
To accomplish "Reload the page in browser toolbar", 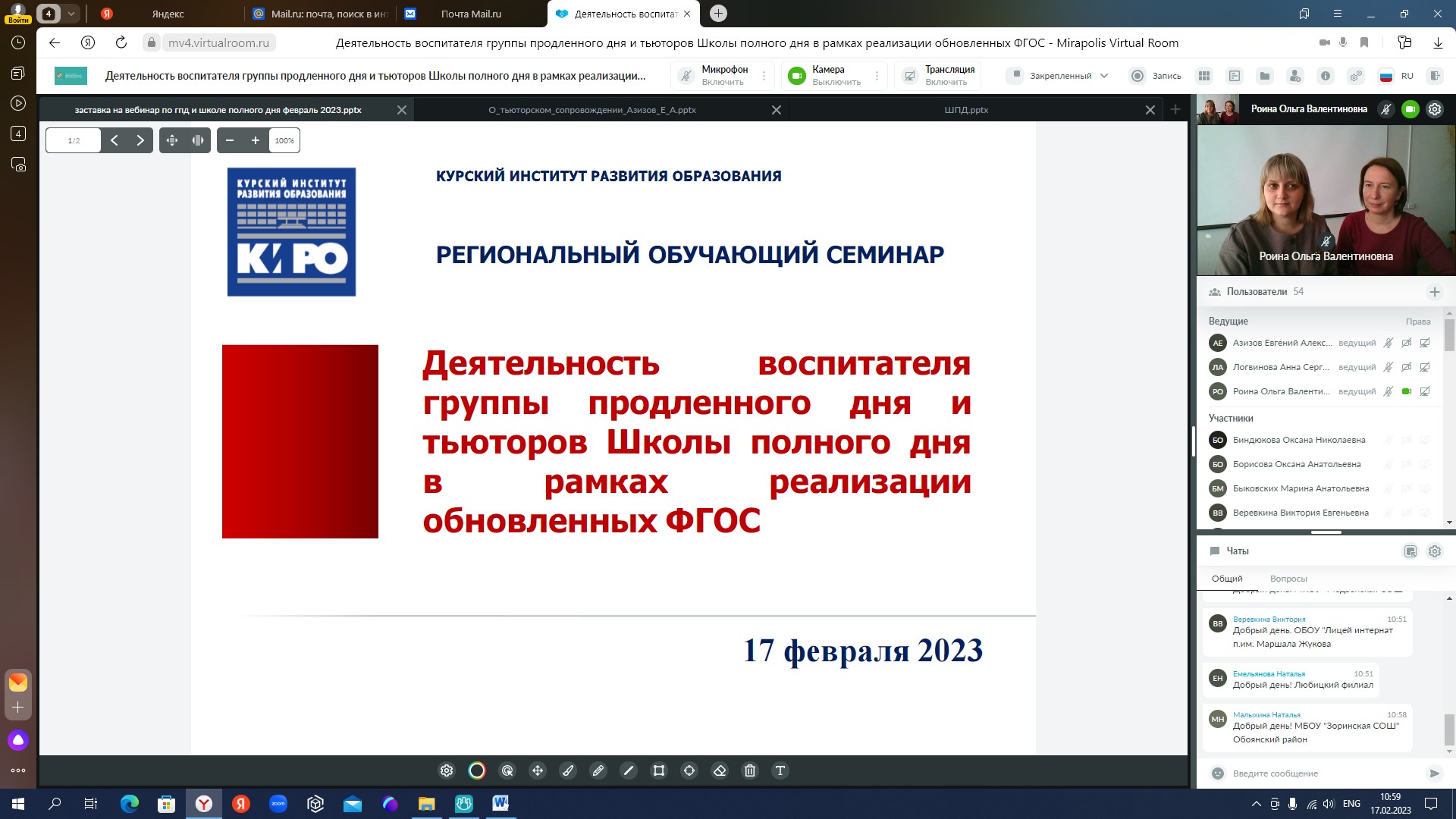I will click(x=121, y=42).
